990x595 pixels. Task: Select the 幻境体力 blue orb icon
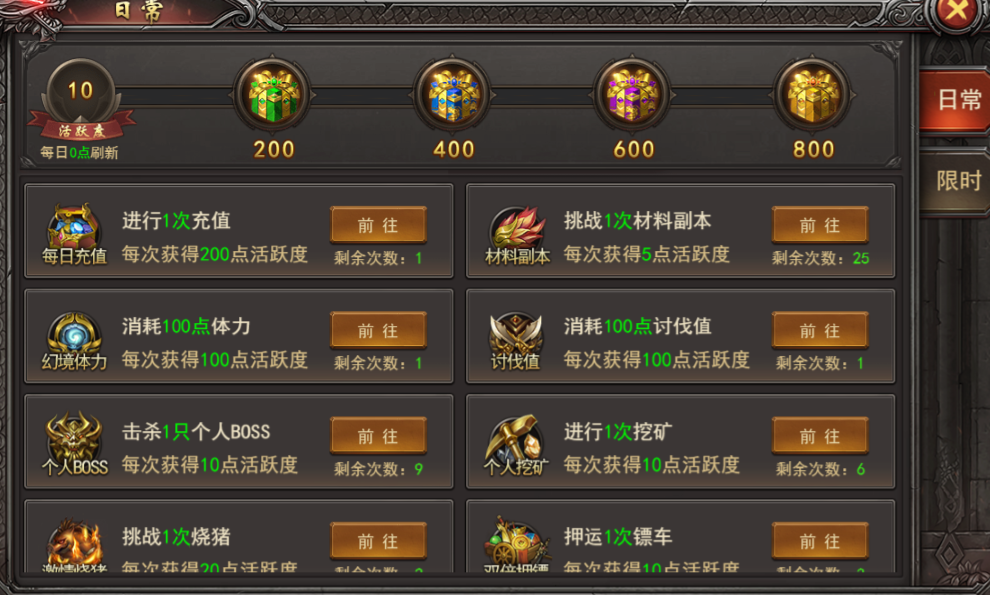coord(74,333)
